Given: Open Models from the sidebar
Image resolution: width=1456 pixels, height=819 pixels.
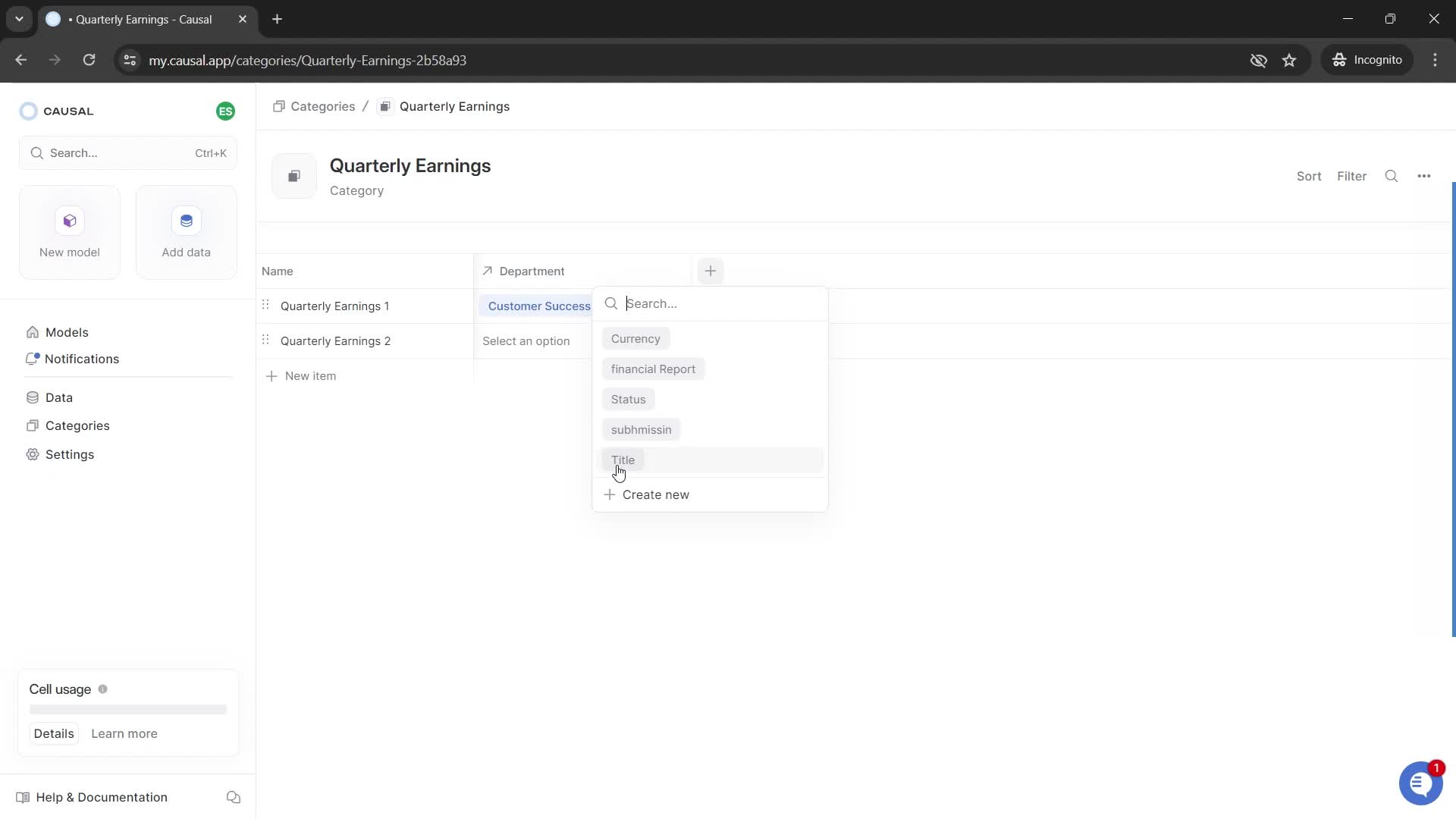Looking at the screenshot, I should coord(67,332).
